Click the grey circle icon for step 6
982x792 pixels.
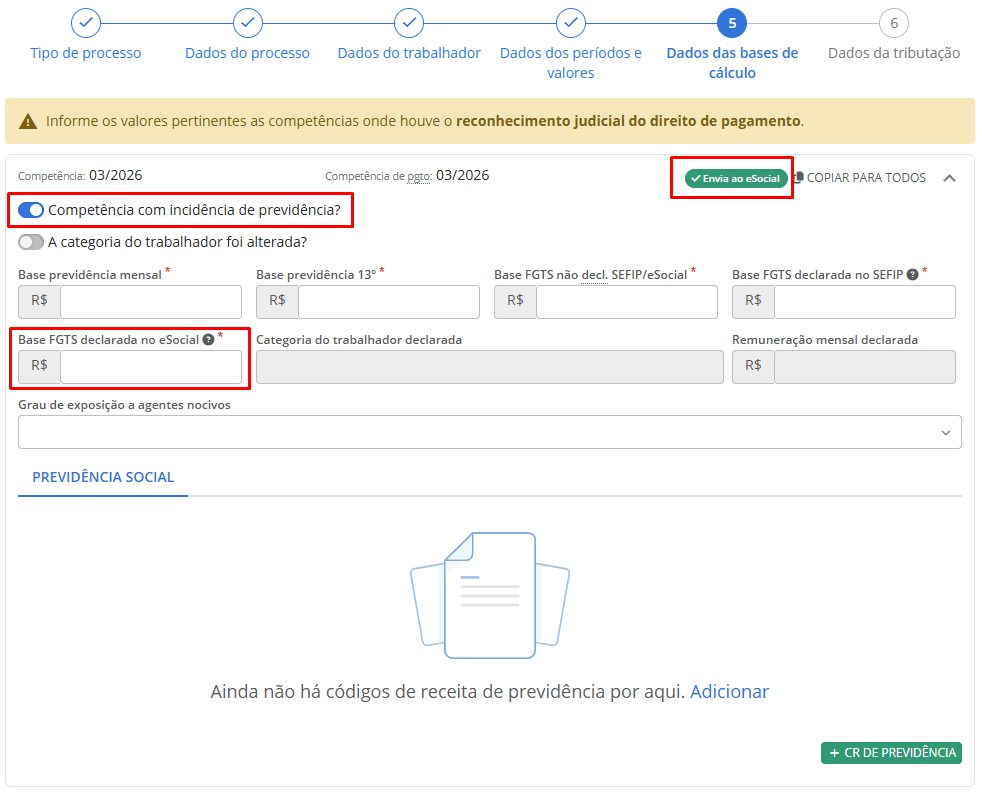click(x=895, y=22)
